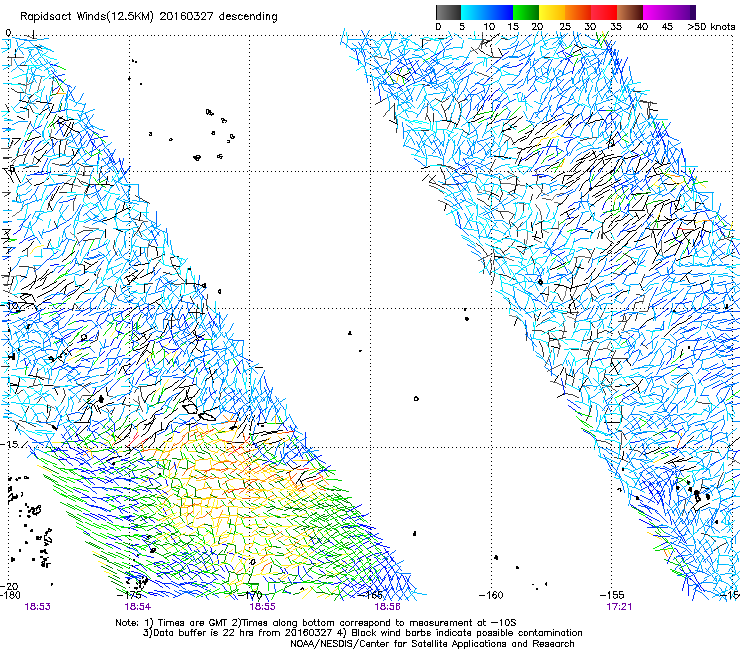Click the note text 'Times are GMT'
Screen dimensions: 740x650
click(191, 623)
